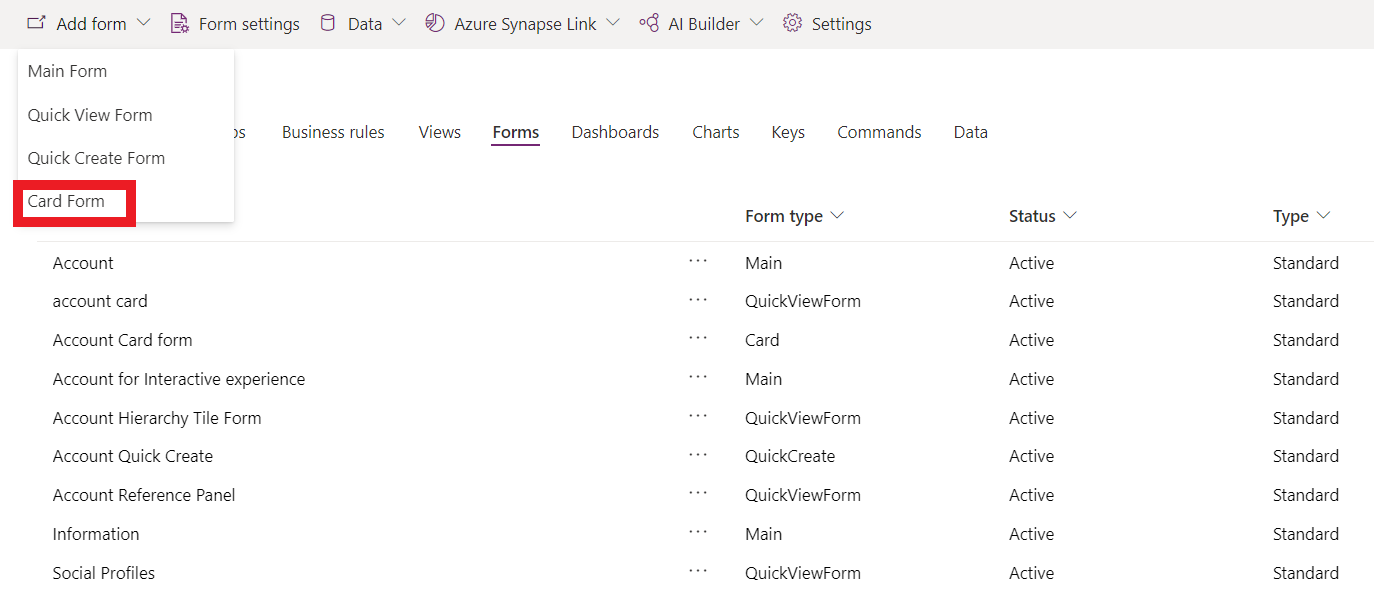Open more options for Social Profiles
Viewport: 1374px width, 594px height.
click(x=698, y=572)
